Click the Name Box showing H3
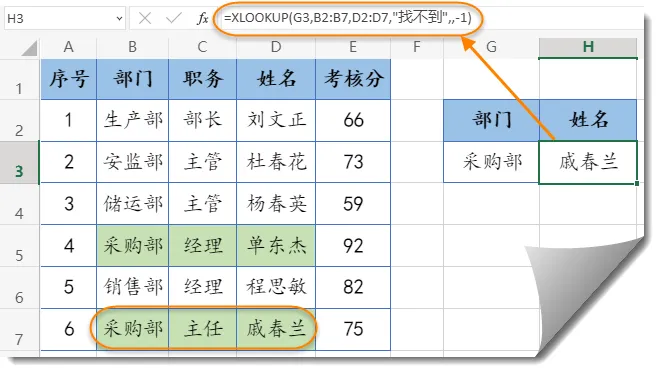This screenshot has height=372, width=659. [x=65, y=18]
